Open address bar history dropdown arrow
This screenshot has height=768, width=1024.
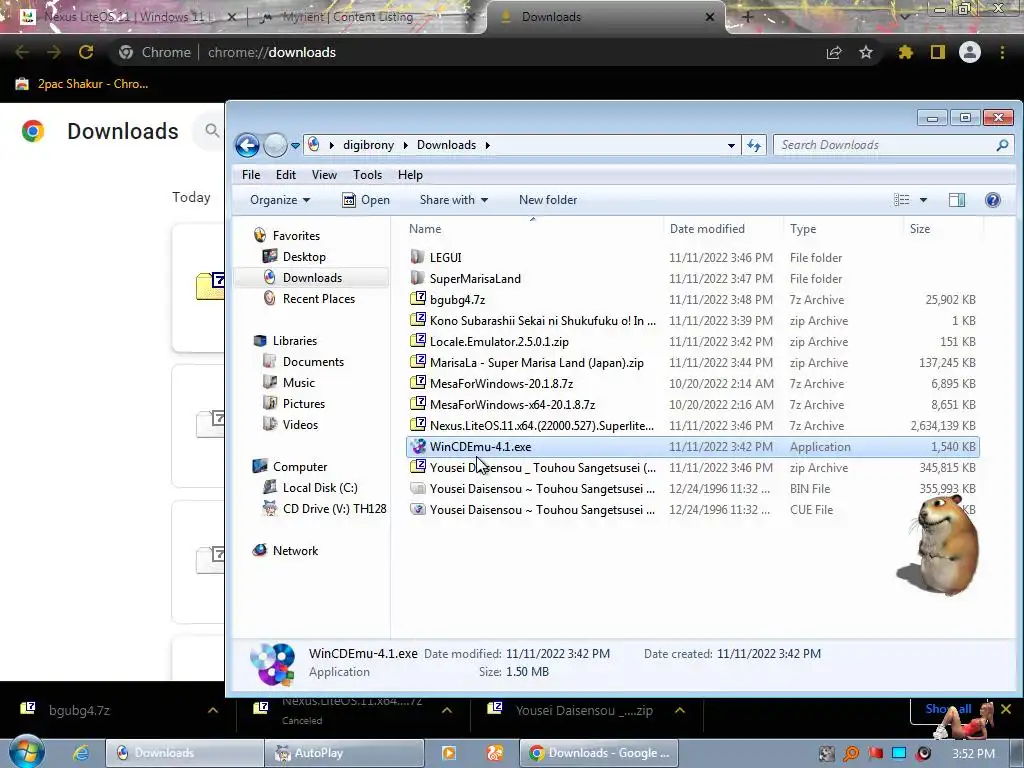[731, 145]
